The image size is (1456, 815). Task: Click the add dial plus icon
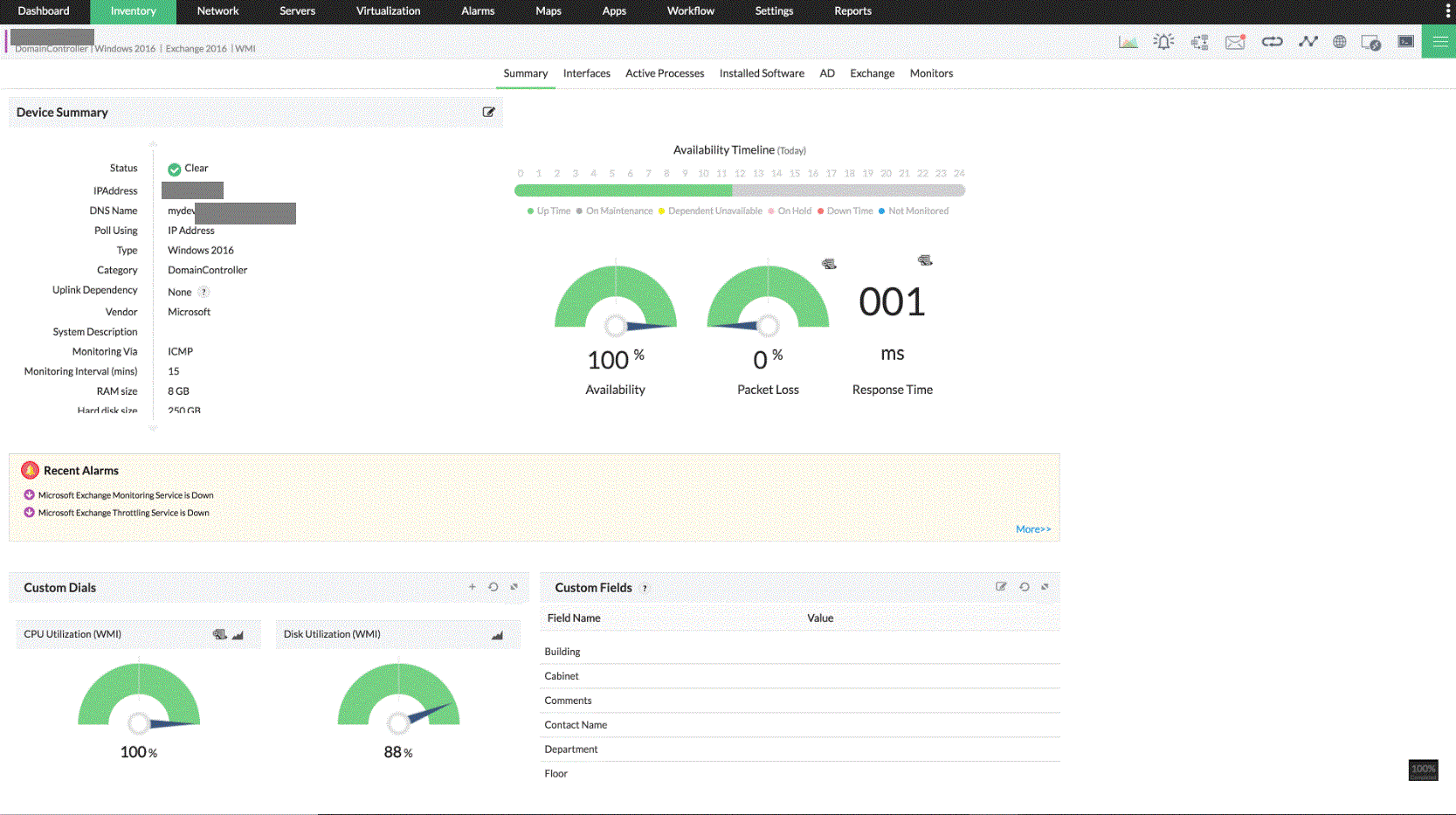point(473,587)
